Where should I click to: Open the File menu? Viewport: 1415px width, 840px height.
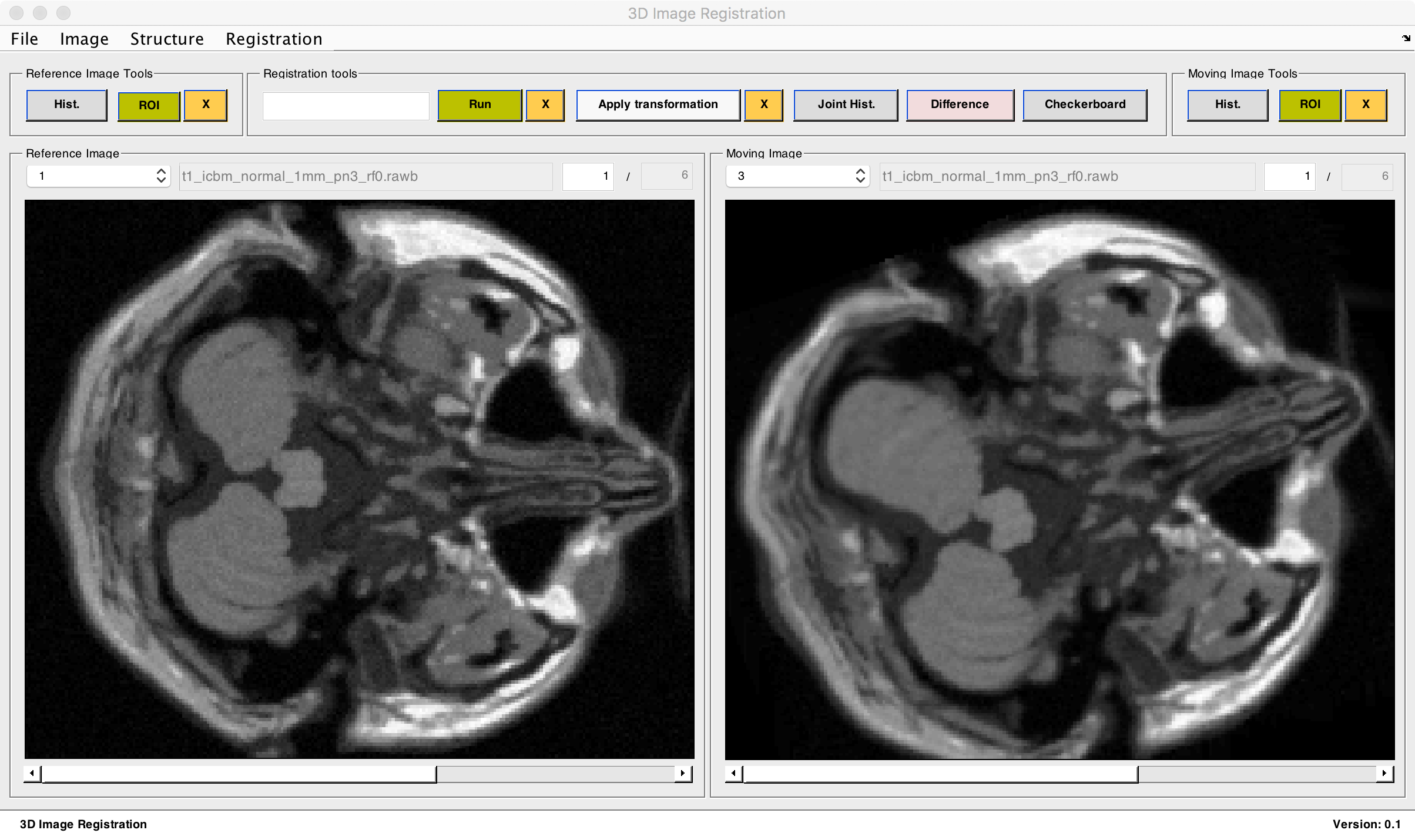coord(24,39)
